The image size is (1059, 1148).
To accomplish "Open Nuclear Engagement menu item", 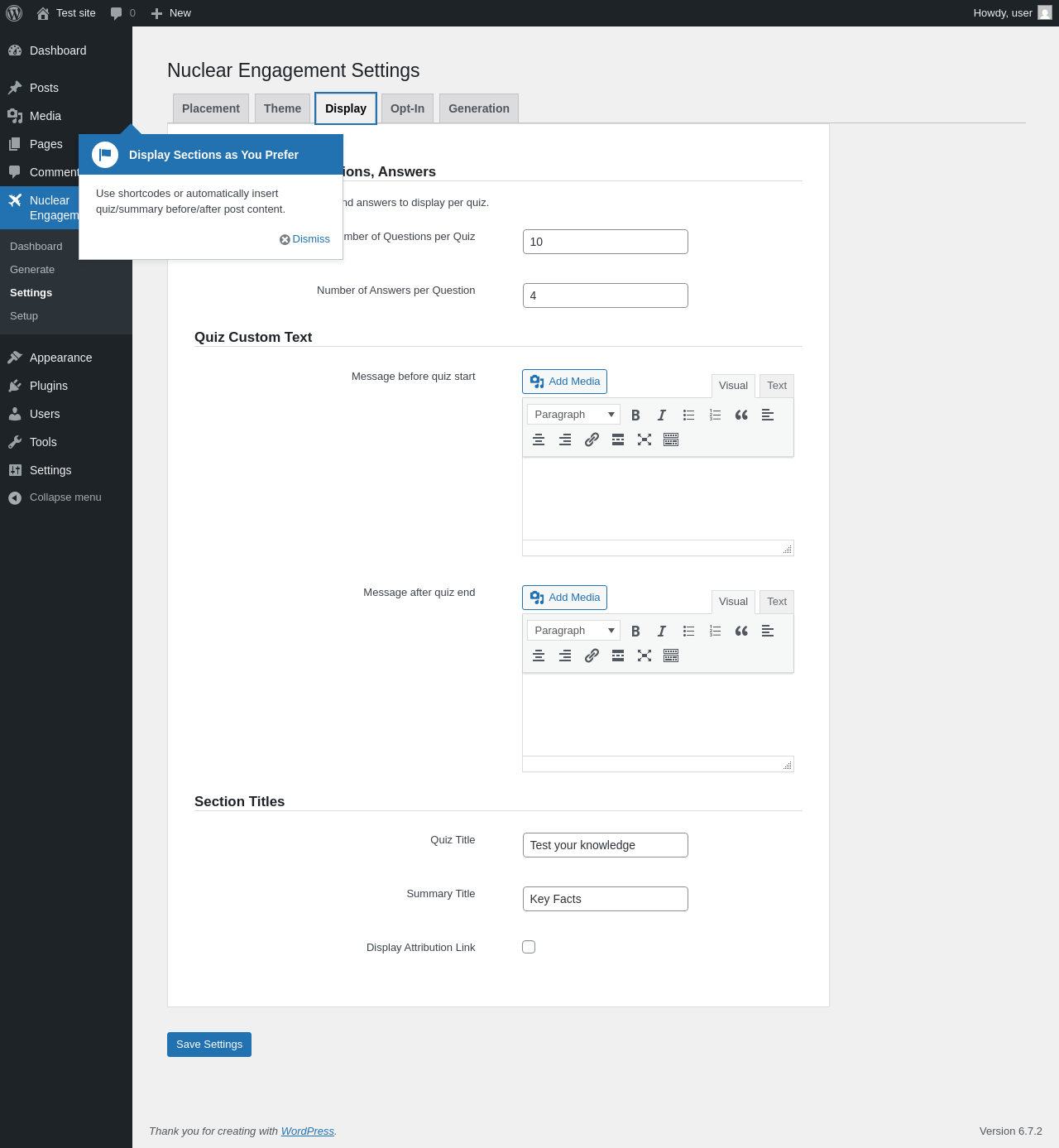I will pyautogui.click(x=39, y=208).
